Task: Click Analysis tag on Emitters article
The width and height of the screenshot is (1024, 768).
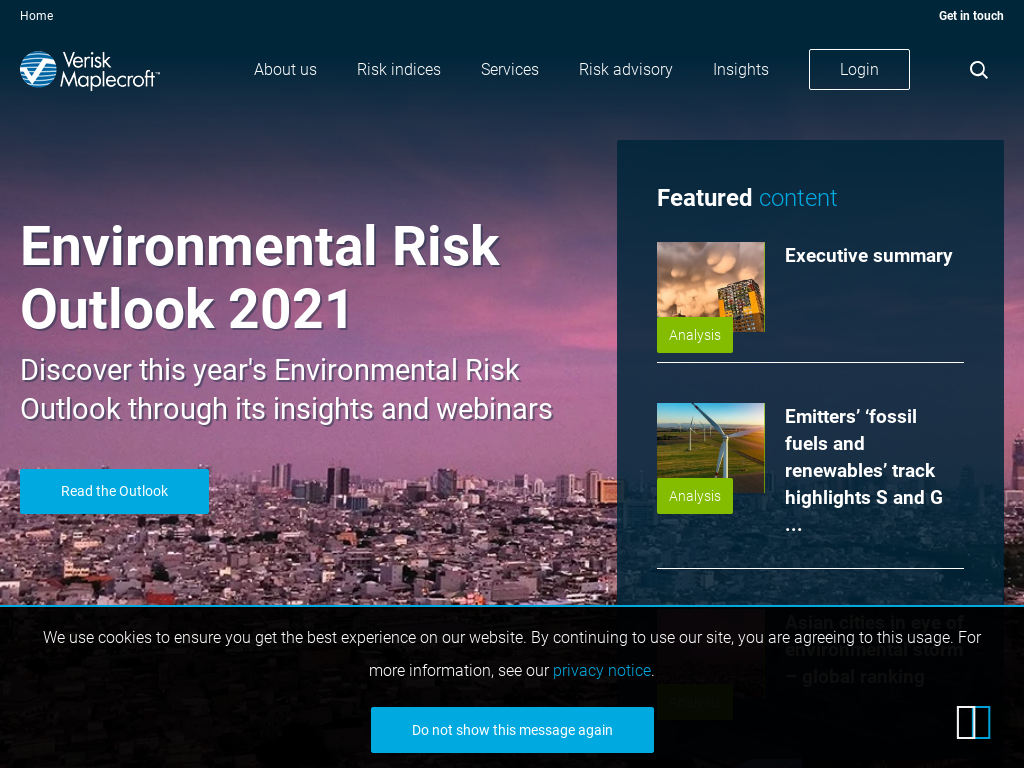Action: coord(695,496)
